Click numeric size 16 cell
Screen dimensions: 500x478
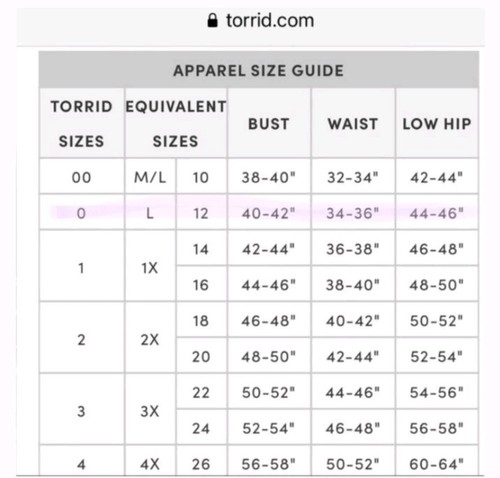click(x=201, y=285)
